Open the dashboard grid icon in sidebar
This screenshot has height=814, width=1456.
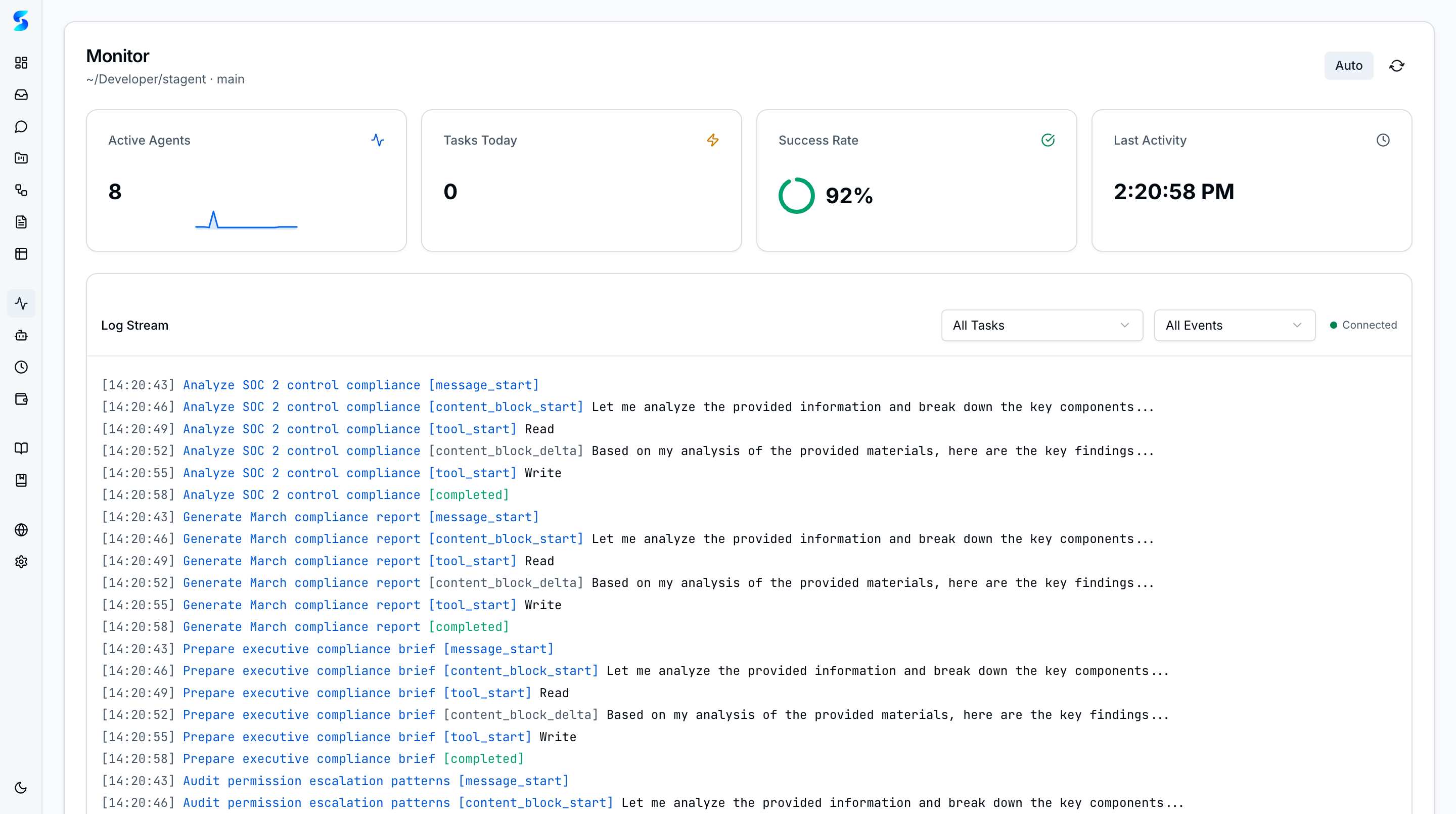point(21,63)
